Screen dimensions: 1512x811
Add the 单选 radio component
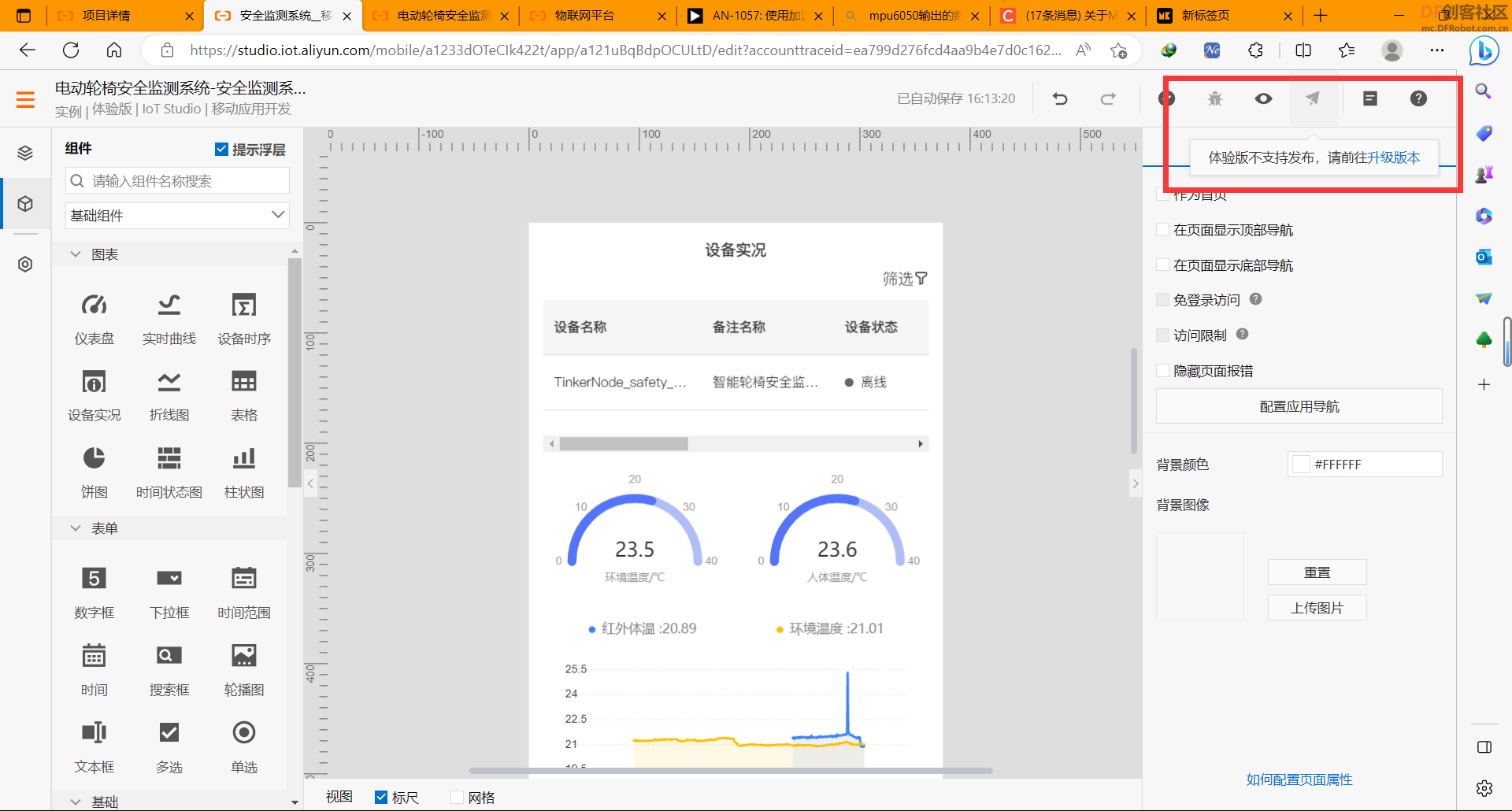point(244,747)
